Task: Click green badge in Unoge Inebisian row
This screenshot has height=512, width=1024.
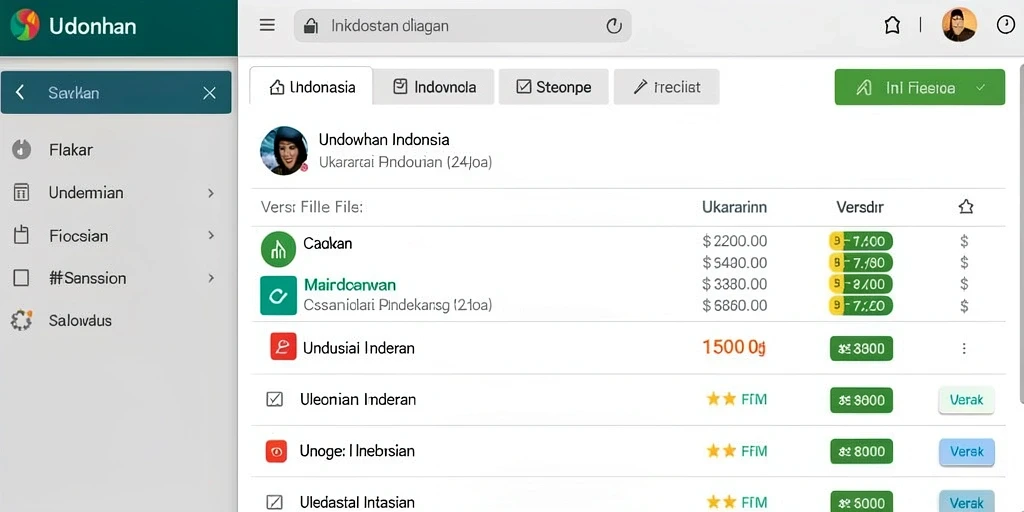Action: (x=861, y=451)
